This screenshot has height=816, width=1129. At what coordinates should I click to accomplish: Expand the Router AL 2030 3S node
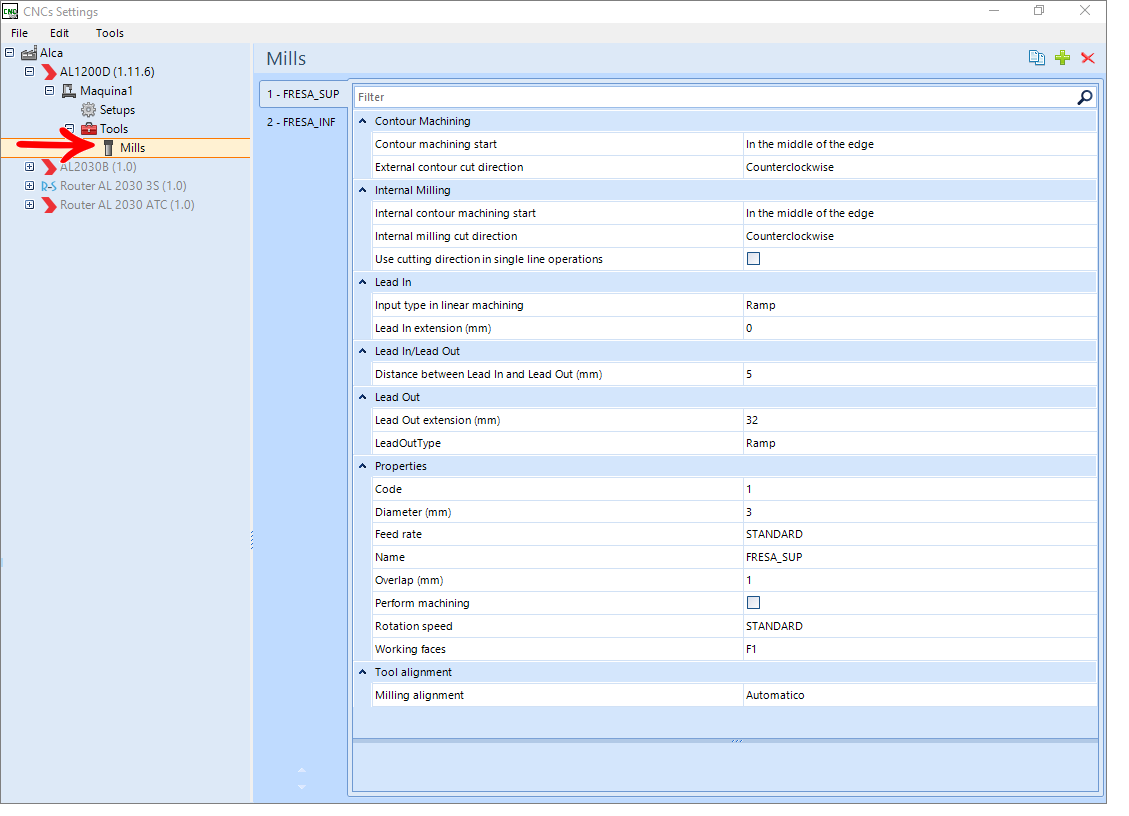[x=30, y=185]
